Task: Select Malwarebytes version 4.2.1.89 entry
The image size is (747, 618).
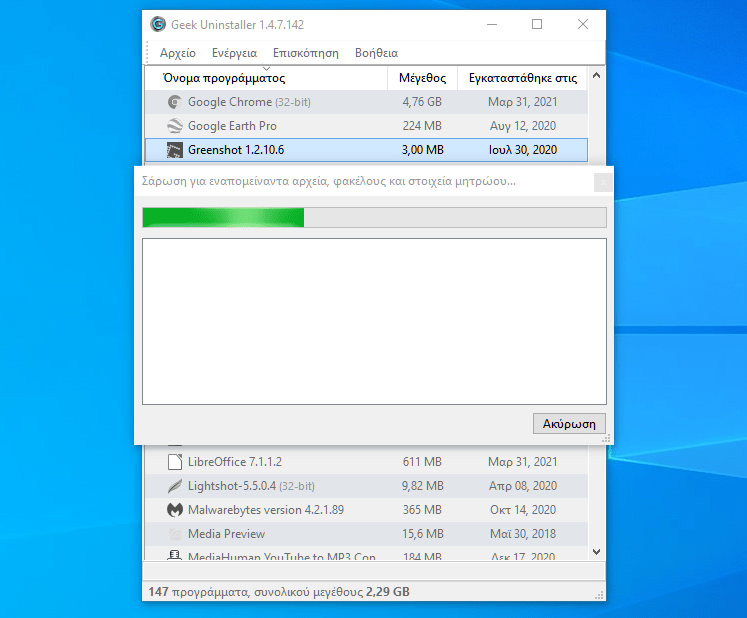Action: 366,510
